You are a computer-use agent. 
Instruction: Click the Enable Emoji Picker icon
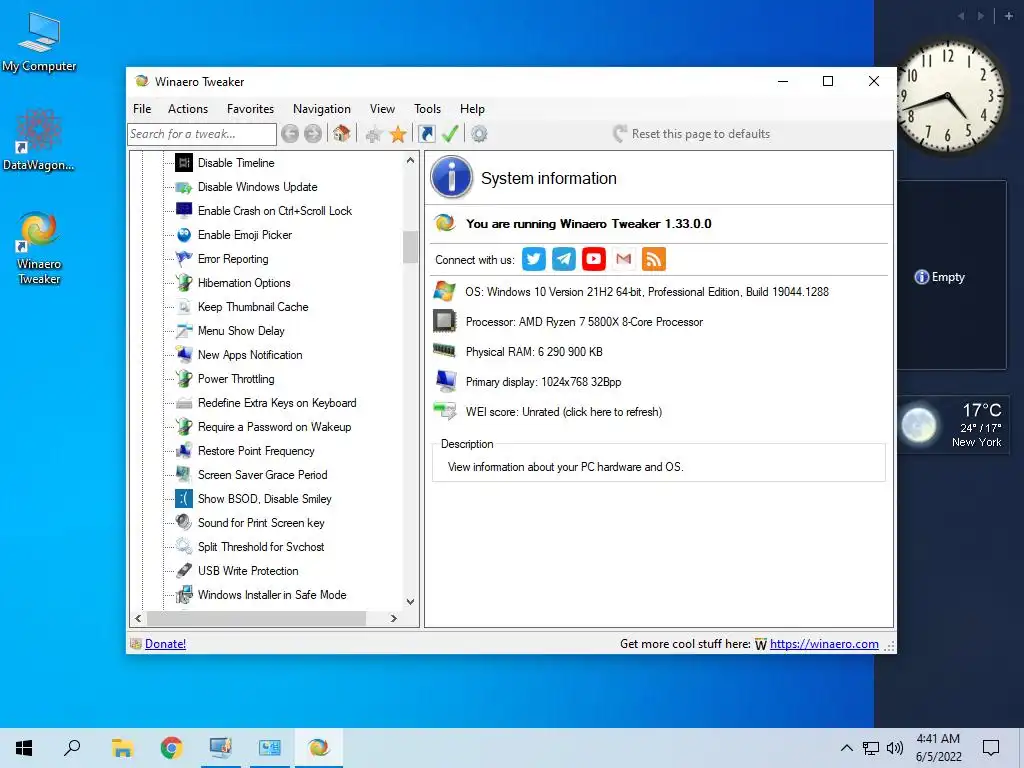pos(184,234)
